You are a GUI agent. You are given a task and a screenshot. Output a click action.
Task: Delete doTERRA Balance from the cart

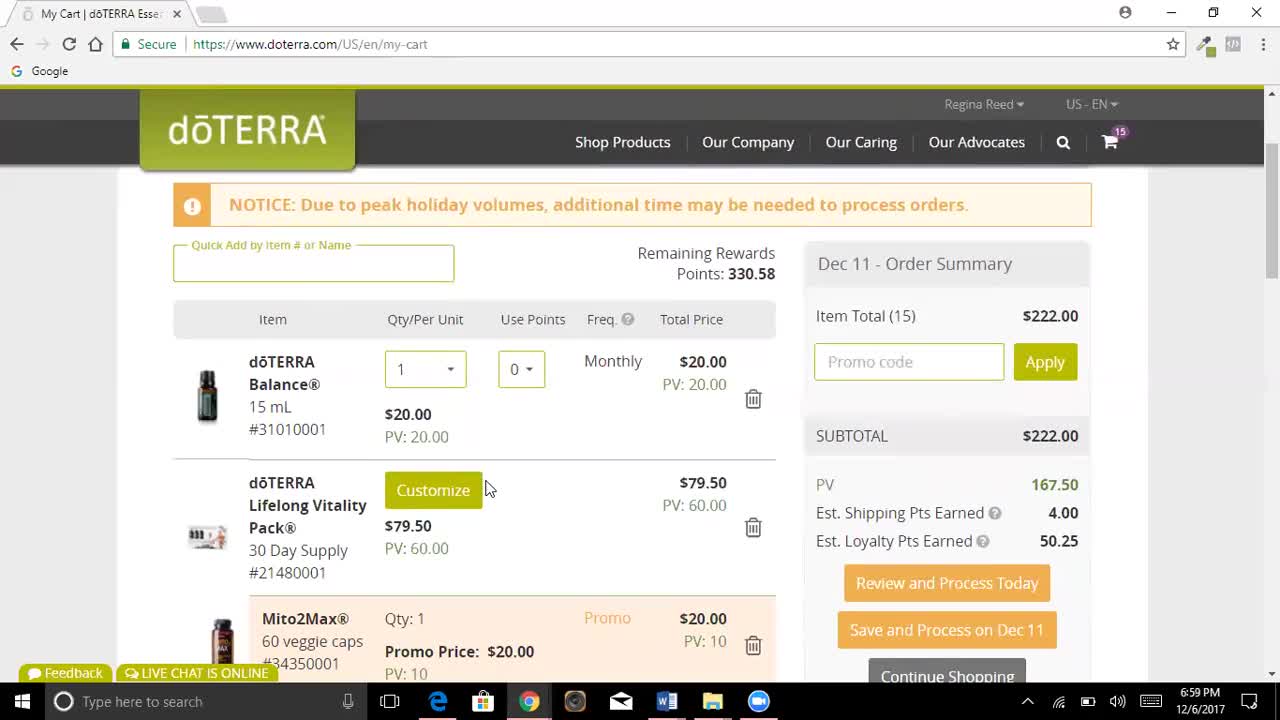click(x=753, y=399)
